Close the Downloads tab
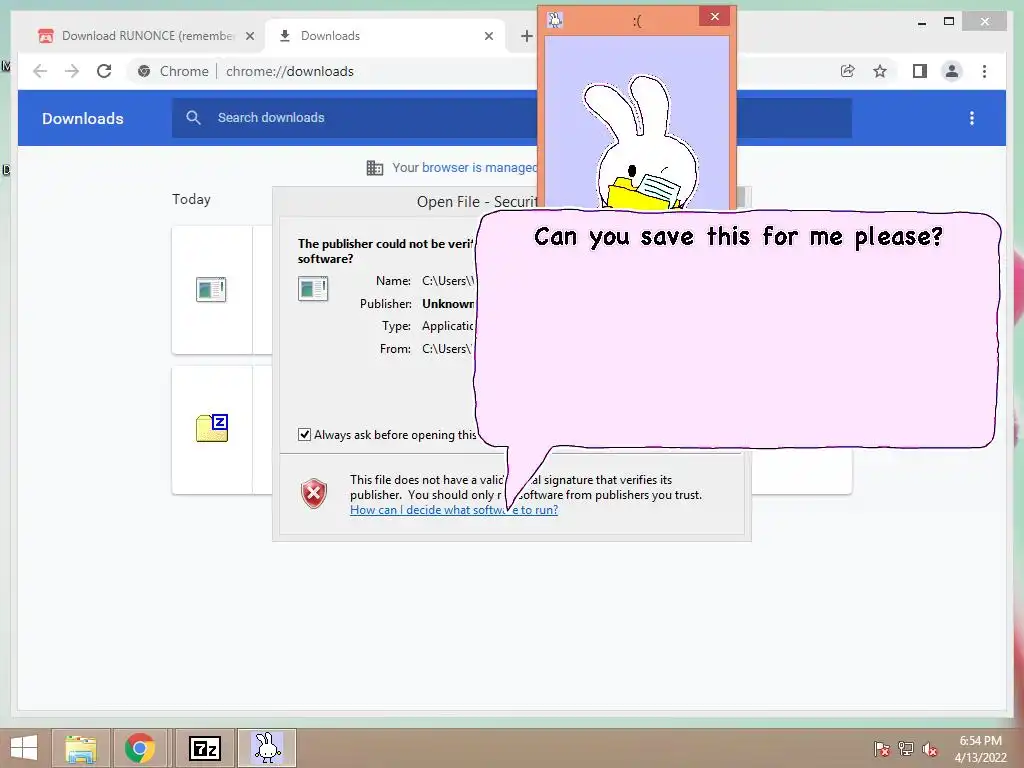Image resolution: width=1024 pixels, height=768 pixels. tap(488, 36)
